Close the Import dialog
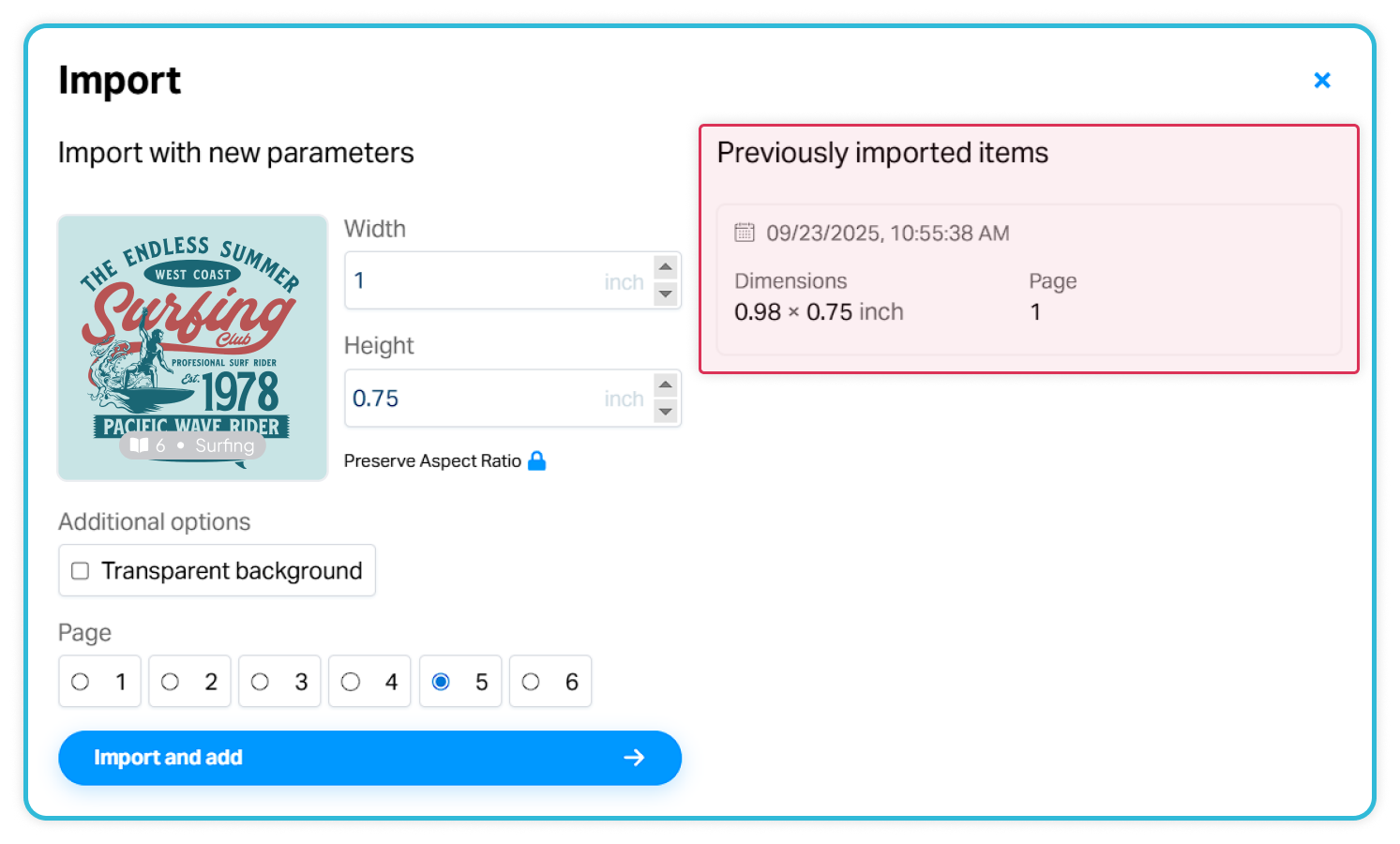Viewport: 1400px width, 844px height. coord(1322,81)
